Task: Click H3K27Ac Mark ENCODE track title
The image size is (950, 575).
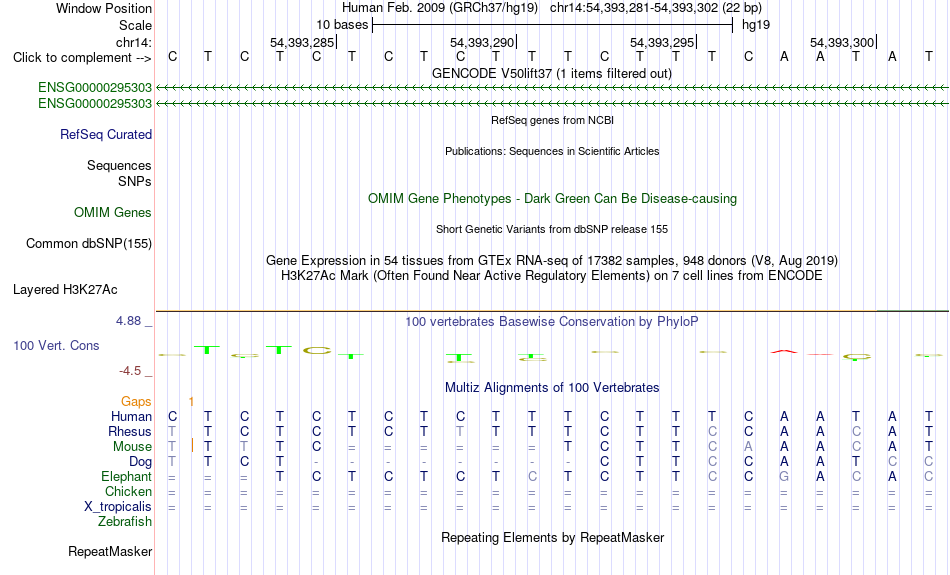Action: pos(552,276)
